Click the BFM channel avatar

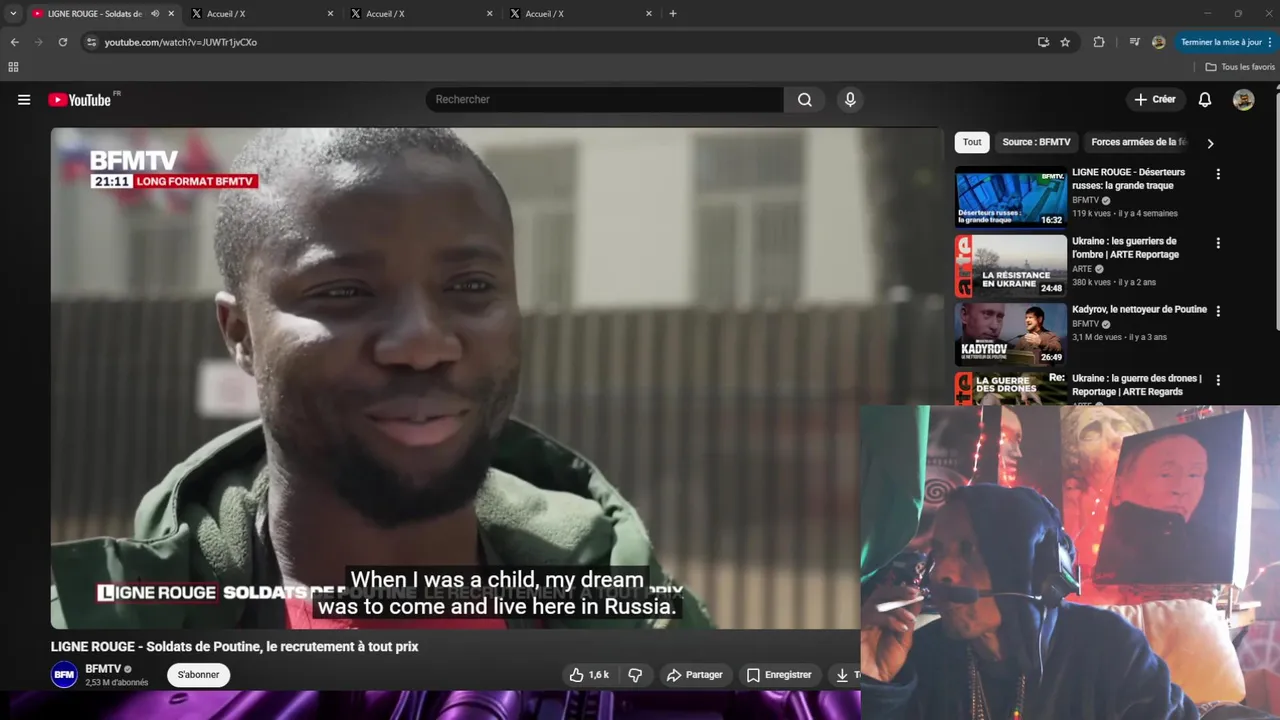(64, 675)
